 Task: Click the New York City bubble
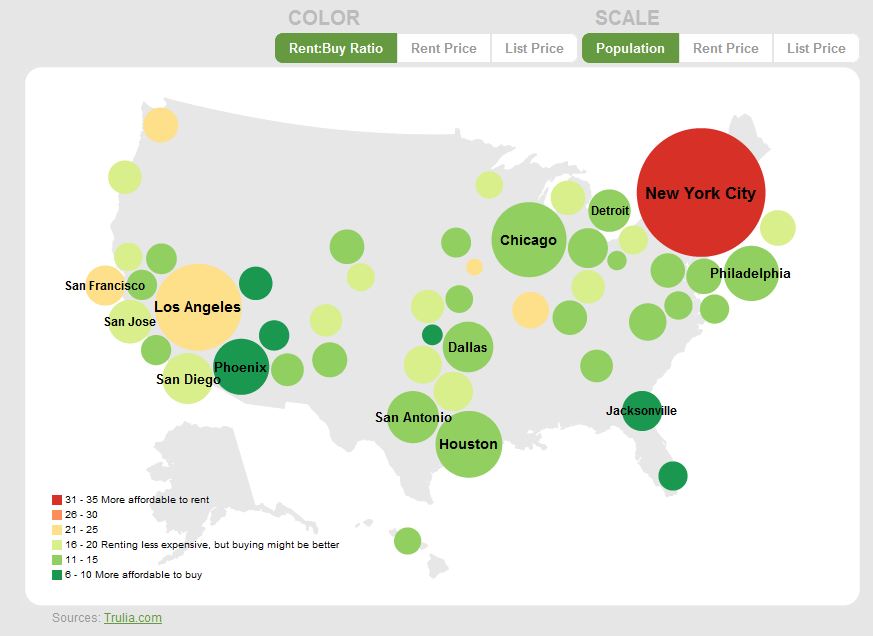(700, 193)
